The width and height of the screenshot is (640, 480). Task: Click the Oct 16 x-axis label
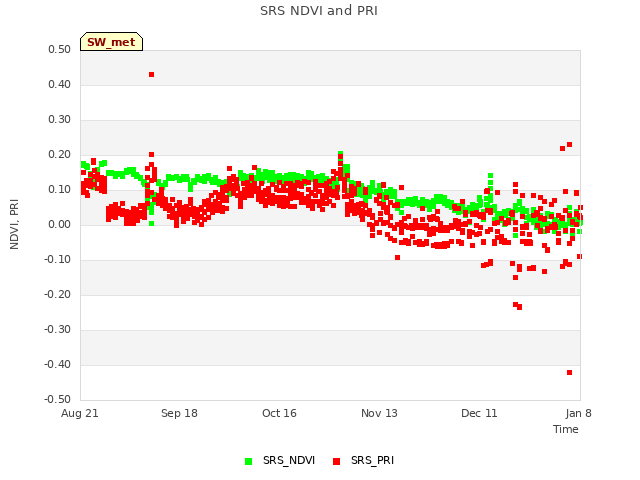click(x=279, y=413)
